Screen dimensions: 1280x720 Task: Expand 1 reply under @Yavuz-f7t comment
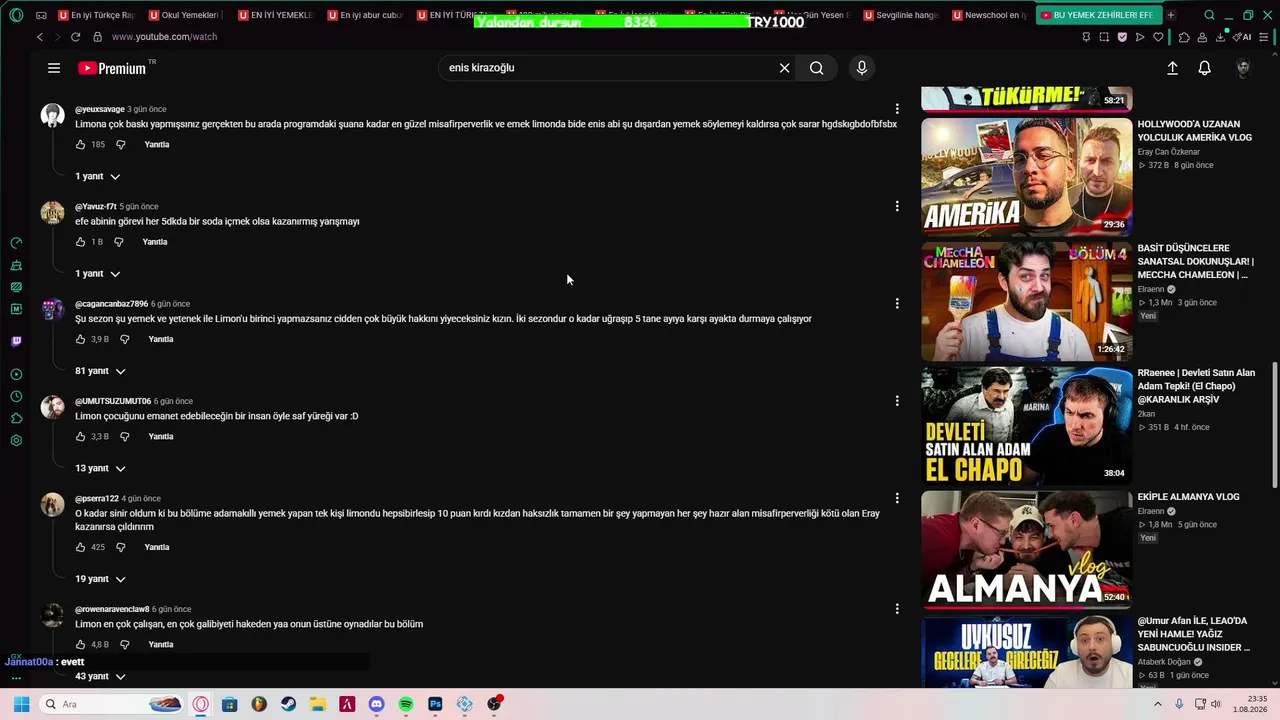tap(98, 273)
